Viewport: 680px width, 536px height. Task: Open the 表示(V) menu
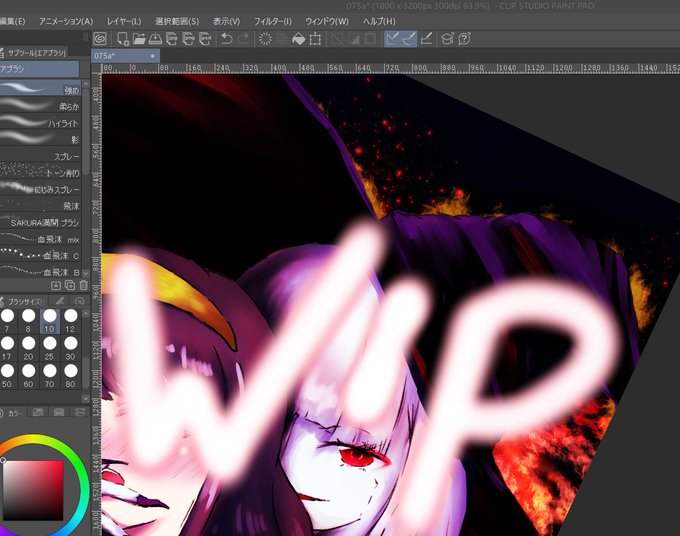point(226,21)
